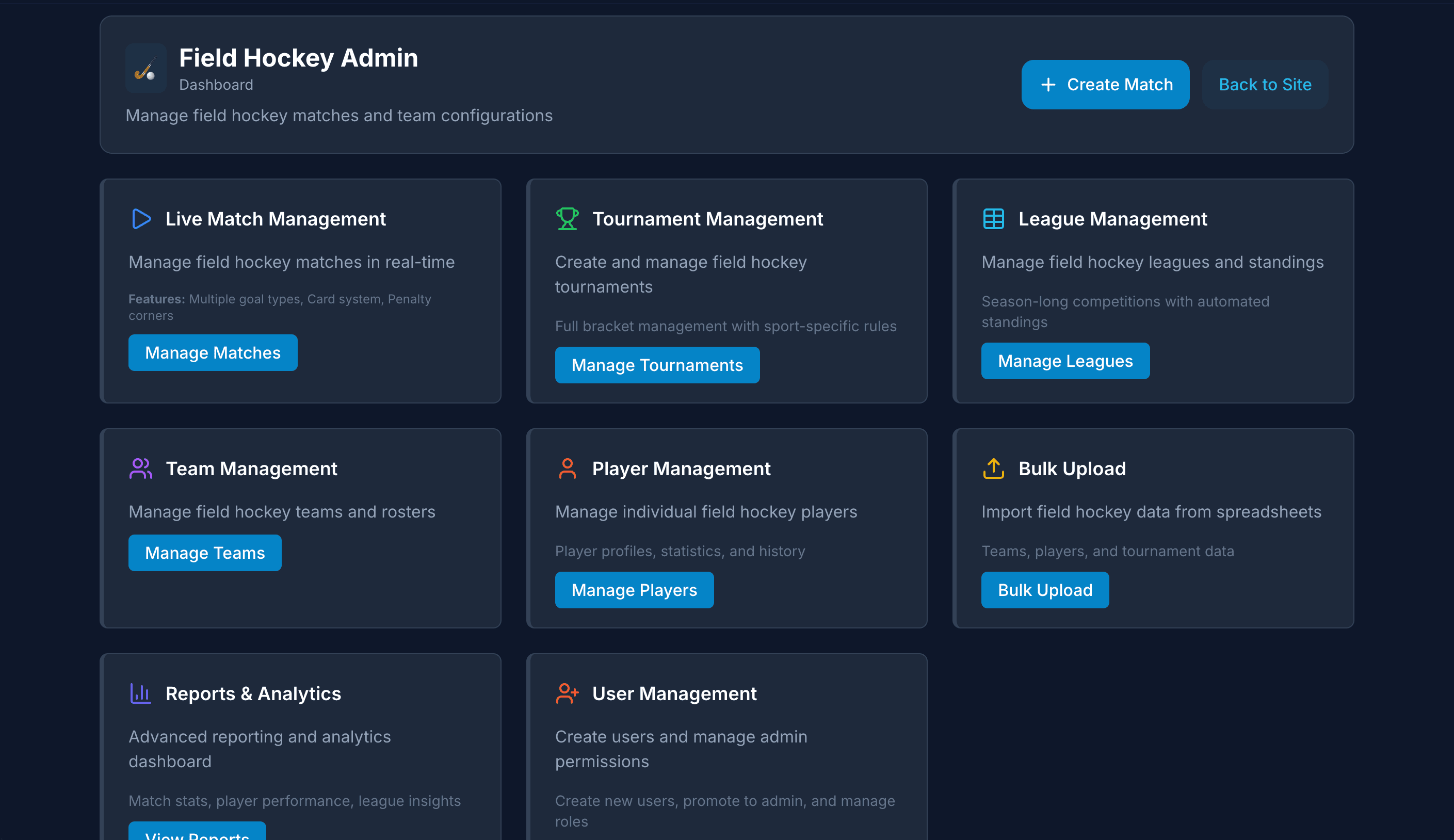Click the Team Management heading
The height and width of the screenshot is (840, 1454).
click(x=251, y=469)
